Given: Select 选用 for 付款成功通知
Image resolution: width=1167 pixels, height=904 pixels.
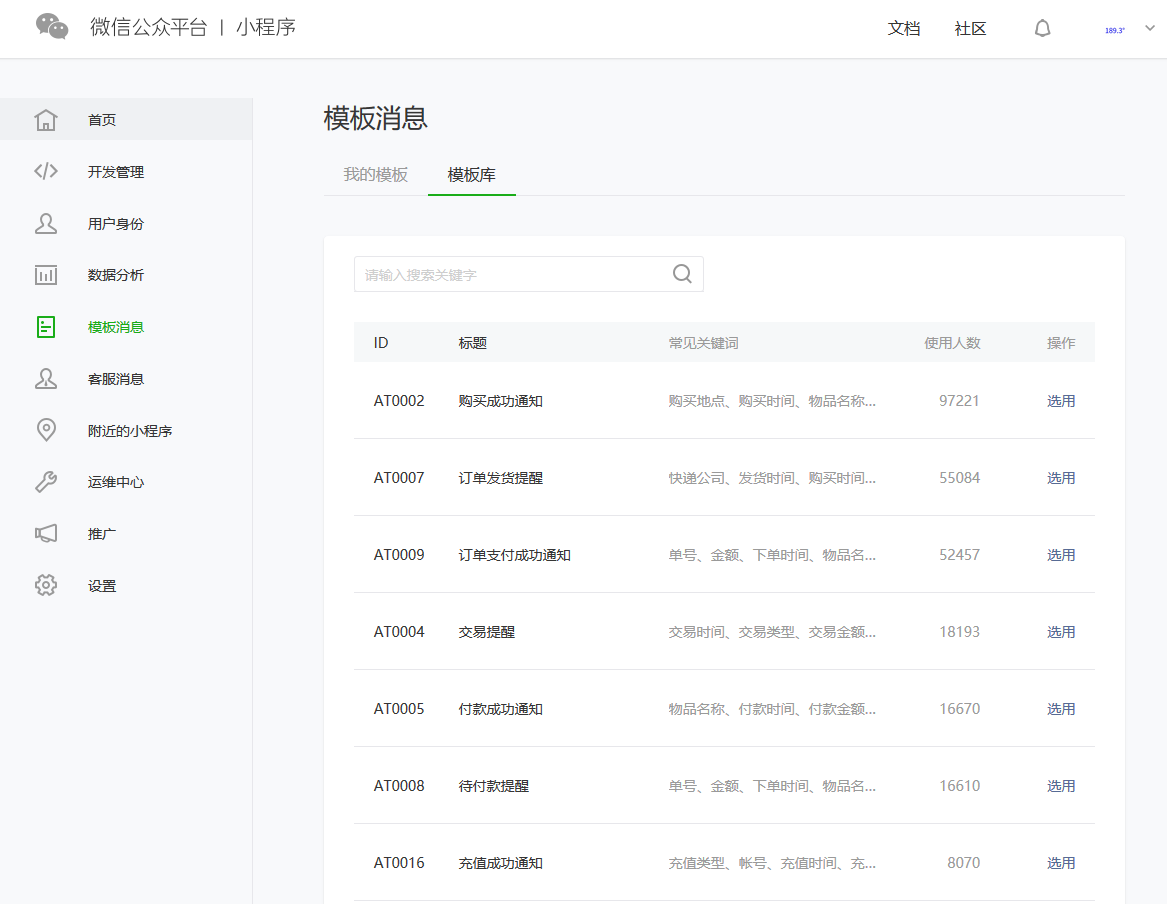Looking at the screenshot, I should [1061, 709].
